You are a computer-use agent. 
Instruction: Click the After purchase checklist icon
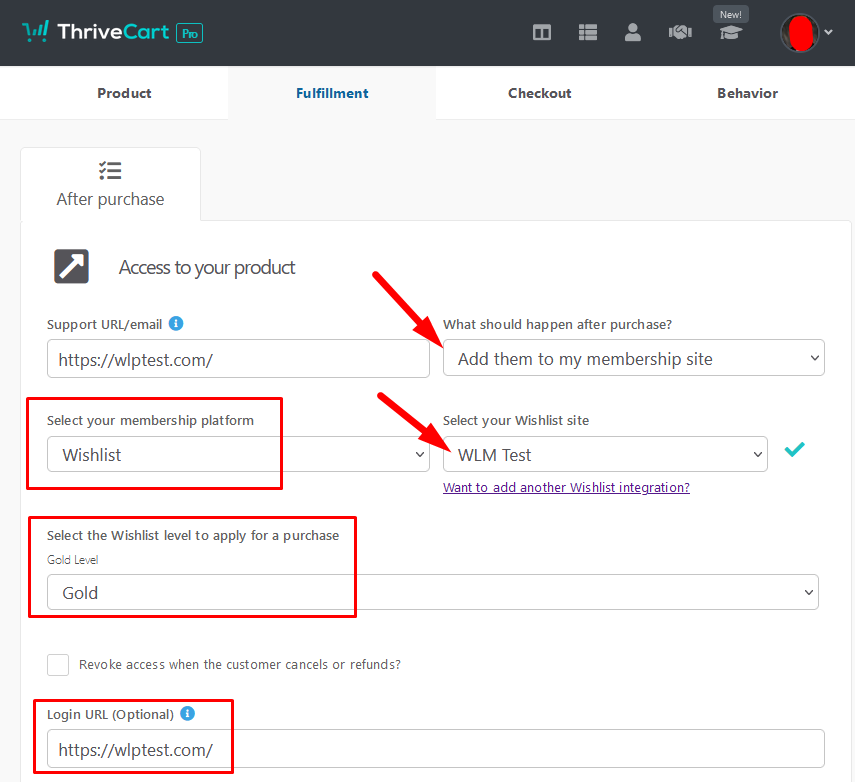(110, 171)
